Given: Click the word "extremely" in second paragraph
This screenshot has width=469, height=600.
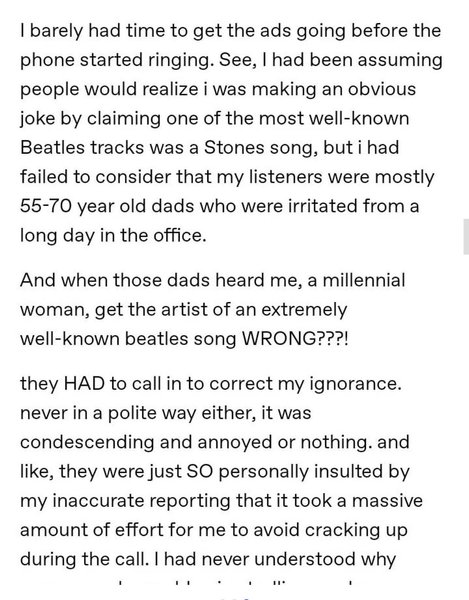Looking at the screenshot, I should pyautogui.click(x=304, y=309).
